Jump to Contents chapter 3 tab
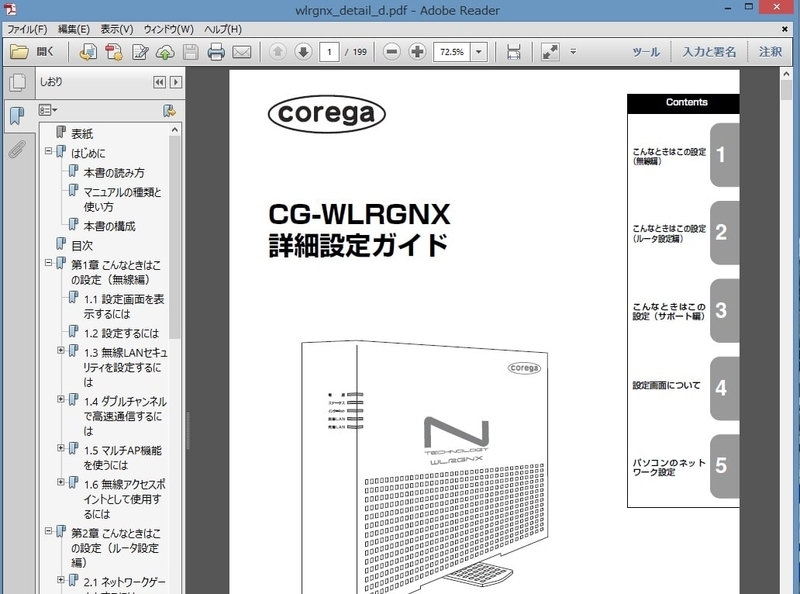The width and height of the screenshot is (800, 594). point(724,310)
